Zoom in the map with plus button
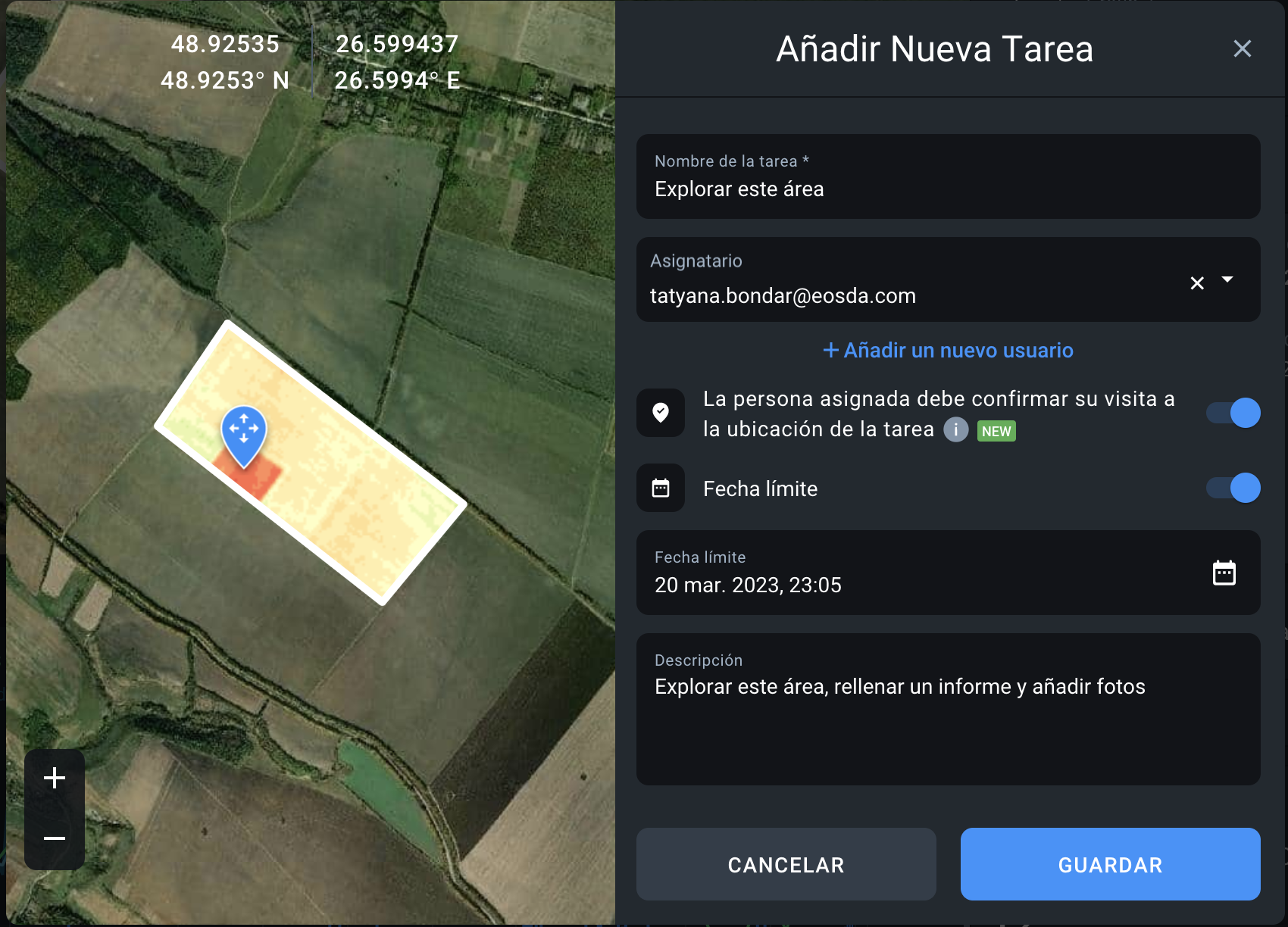Image resolution: width=1288 pixels, height=927 pixels. (x=55, y=778)
